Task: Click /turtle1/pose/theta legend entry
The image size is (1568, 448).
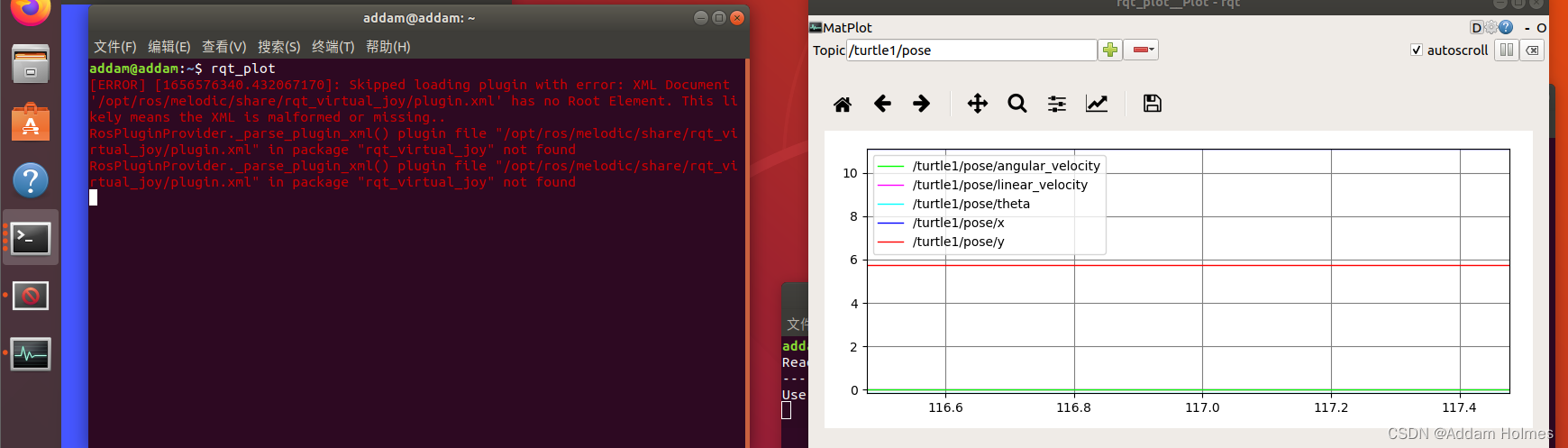Action: pyautogui.click(x=971, y=204)
